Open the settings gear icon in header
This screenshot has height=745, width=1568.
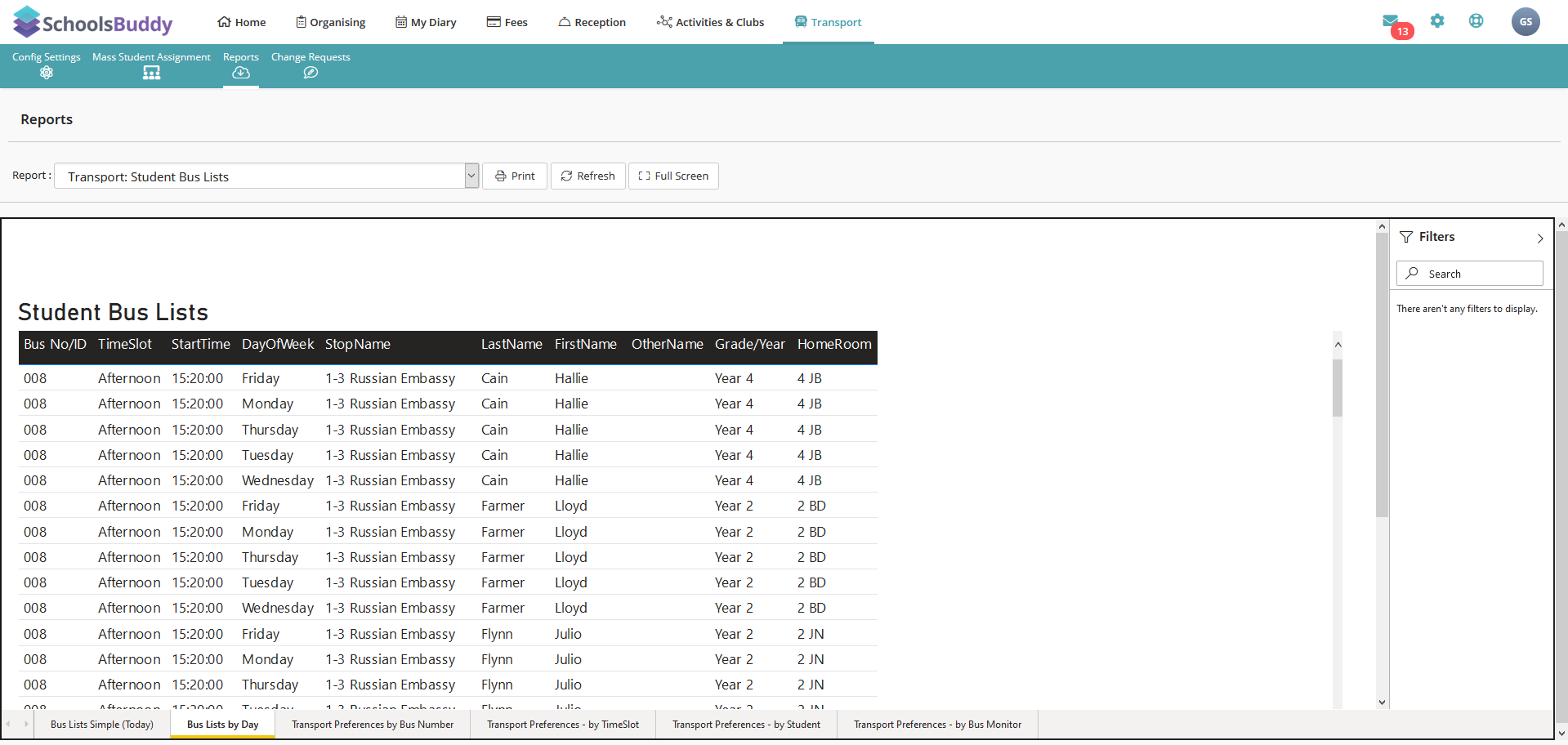click(x=1437, y=21)
